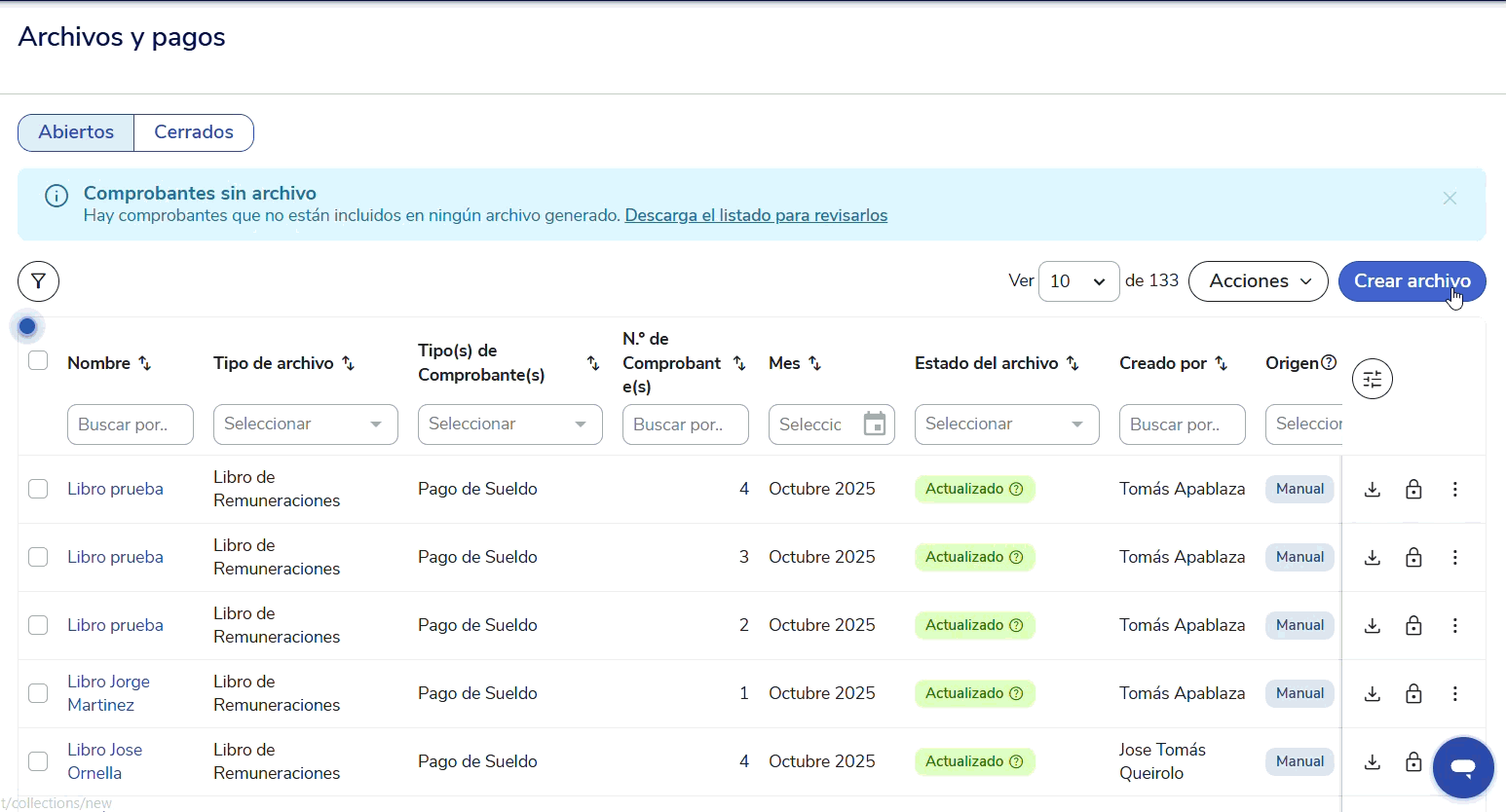Dismiss the Comprobantes sin archivo banner

coord(1450,198)
